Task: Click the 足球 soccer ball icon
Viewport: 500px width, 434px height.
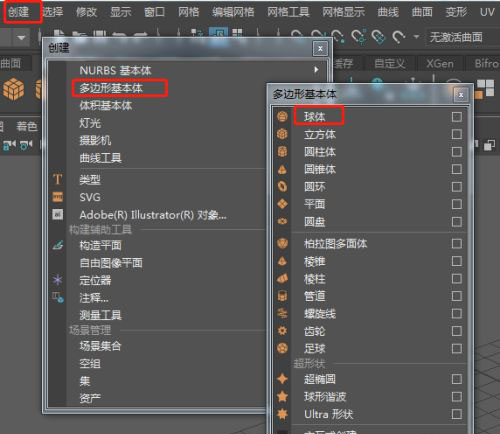Action: coord(282,348)
